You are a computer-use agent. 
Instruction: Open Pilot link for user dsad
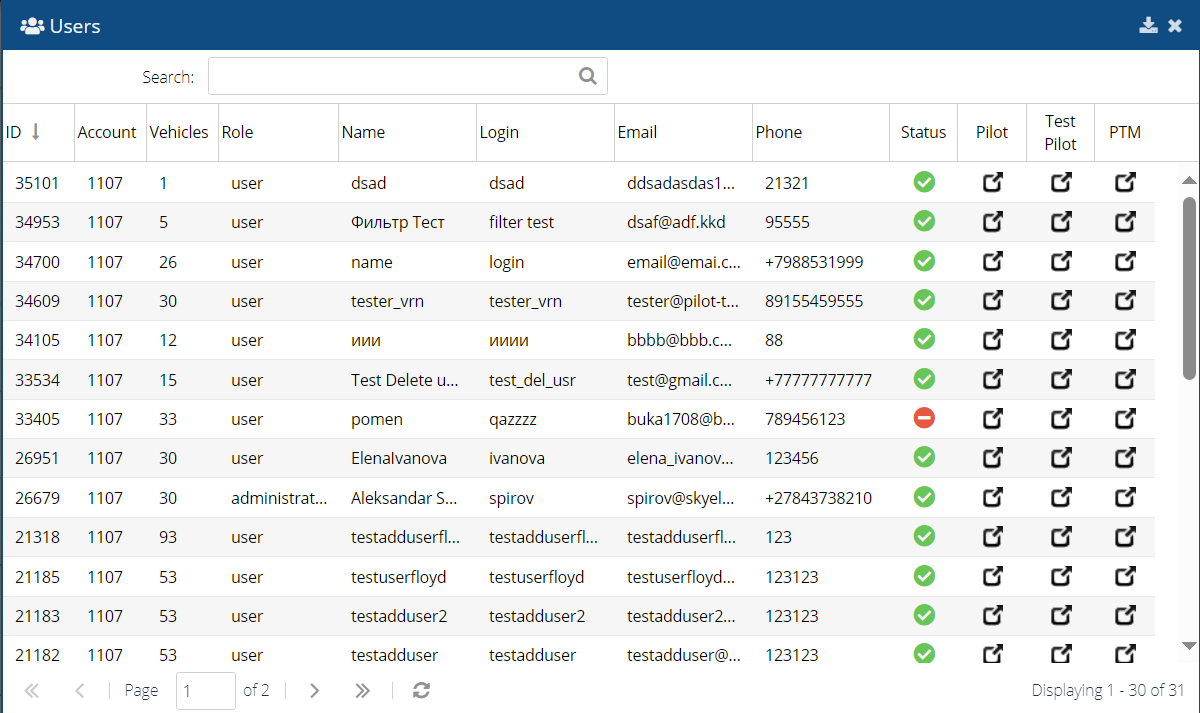click(x=992, y=183)
